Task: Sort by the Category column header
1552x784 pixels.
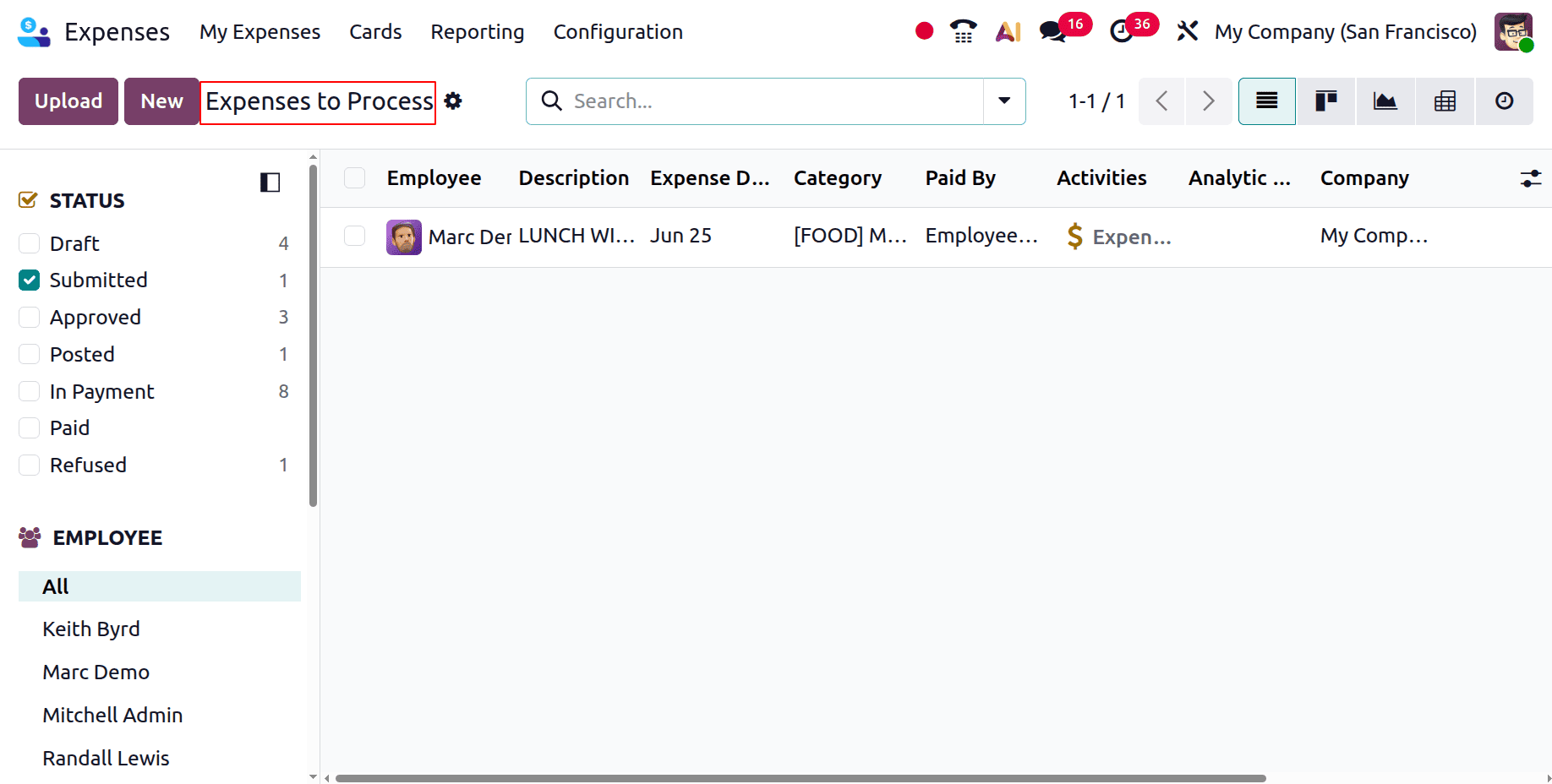Action: tap(838, 178)
